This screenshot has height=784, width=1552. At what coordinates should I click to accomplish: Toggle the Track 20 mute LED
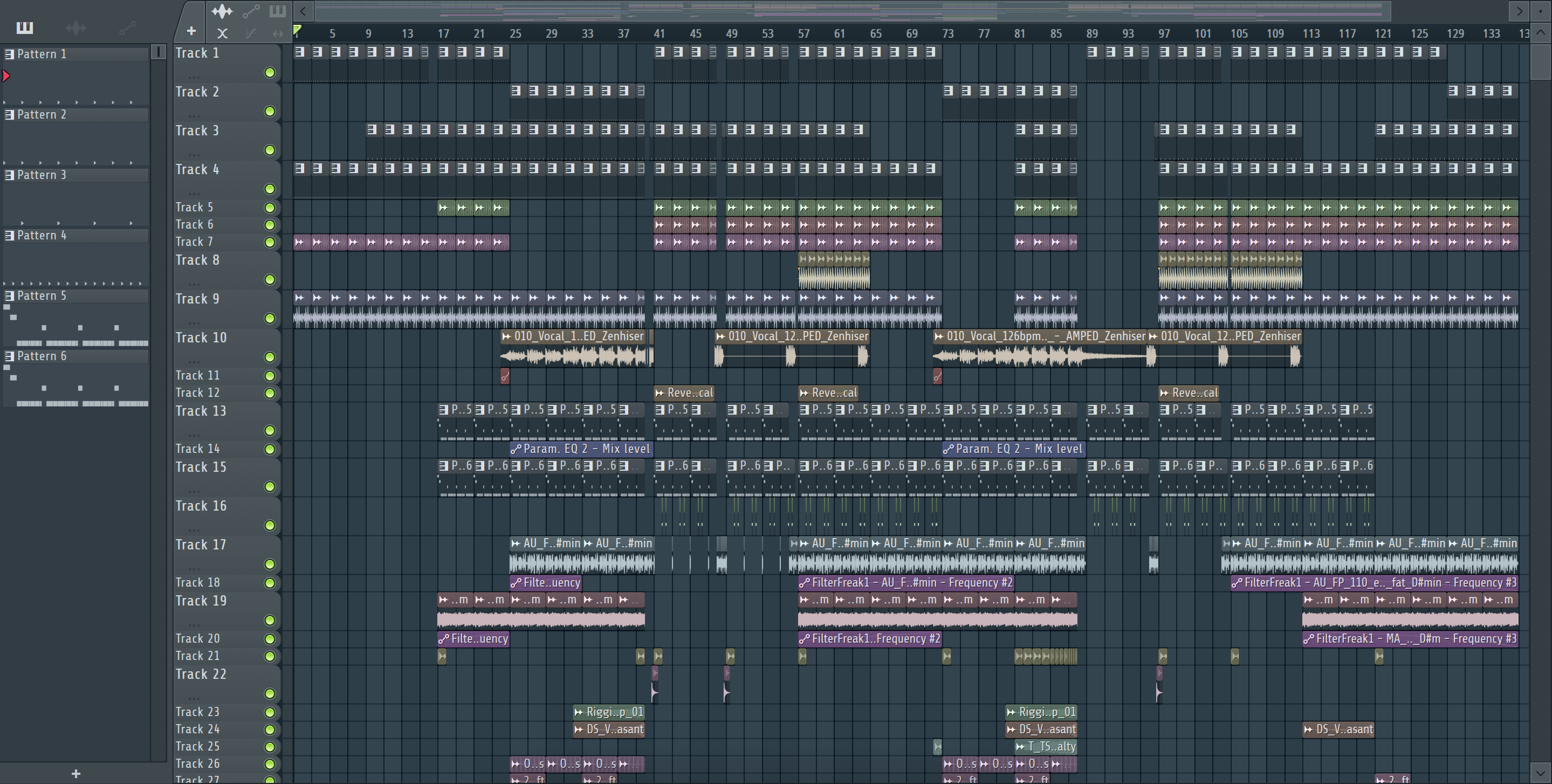pyautogui.click(x=270, y=639)
